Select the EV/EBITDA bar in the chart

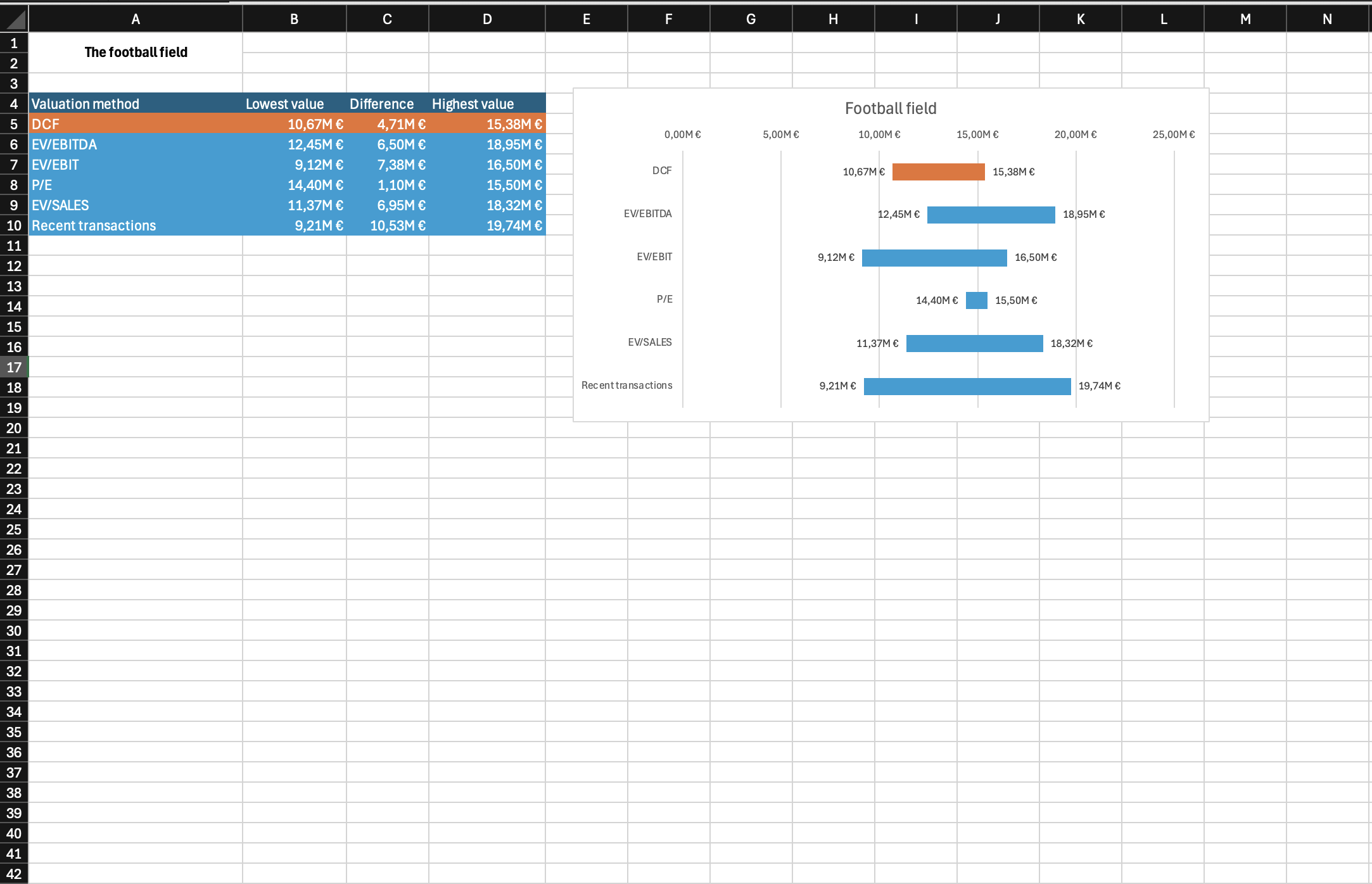coord(990,215)
